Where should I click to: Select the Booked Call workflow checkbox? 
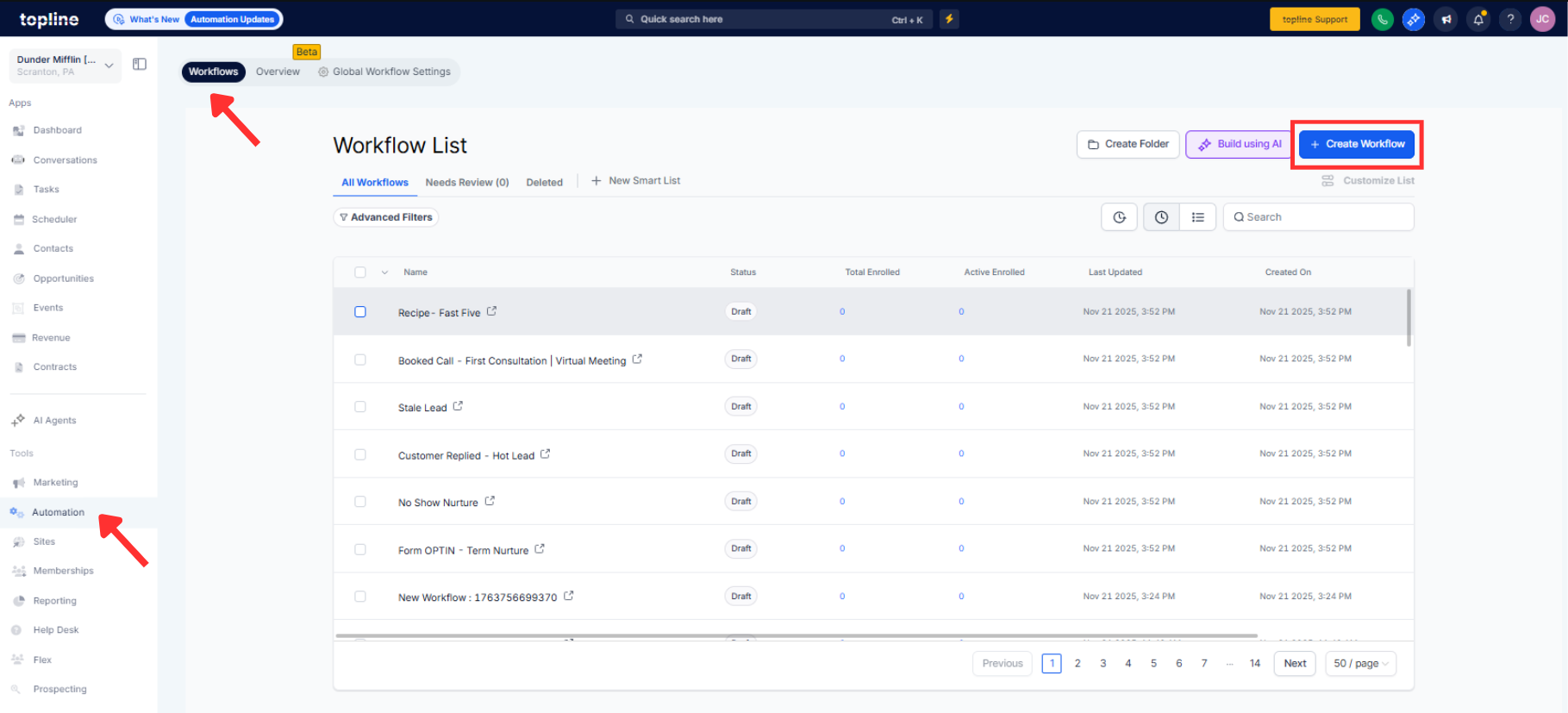360,360
